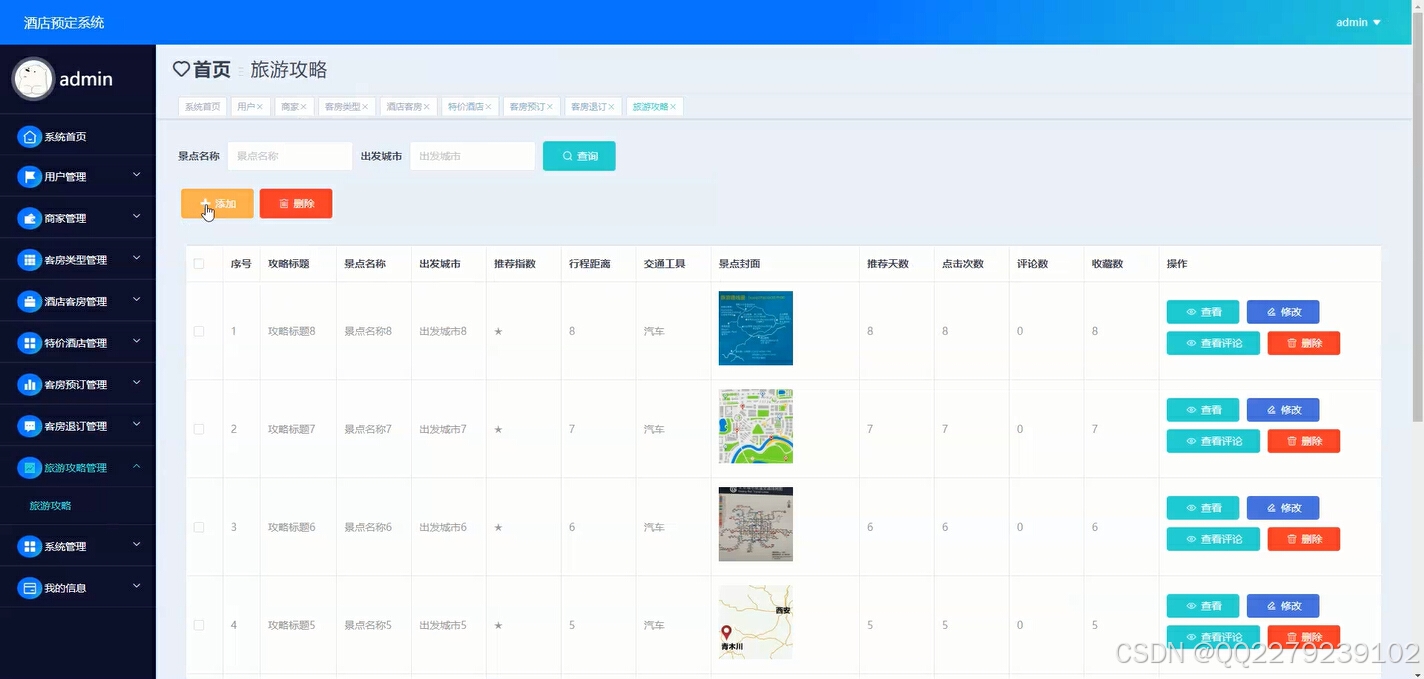The width and height of the screenshot is (1424, 679).
Task: Select the checkbox beside 攻略标题6
Action: [199, 527]
